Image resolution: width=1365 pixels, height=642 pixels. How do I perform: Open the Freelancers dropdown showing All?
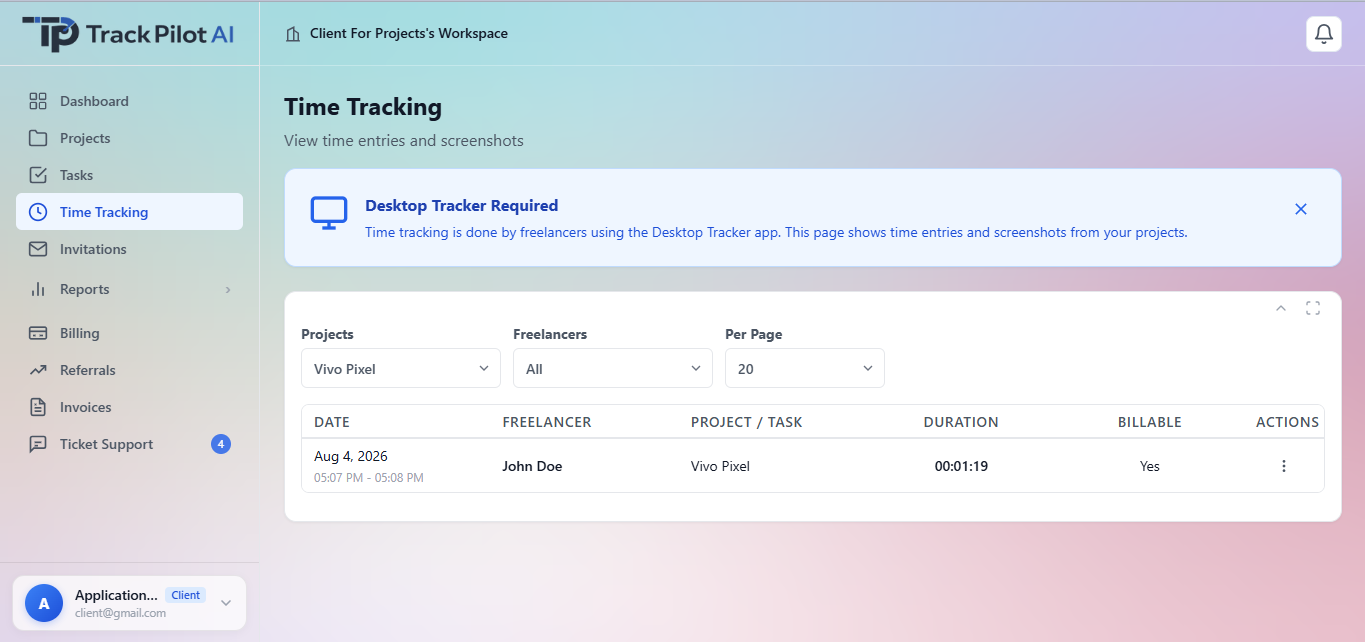[x=613, y=368]
